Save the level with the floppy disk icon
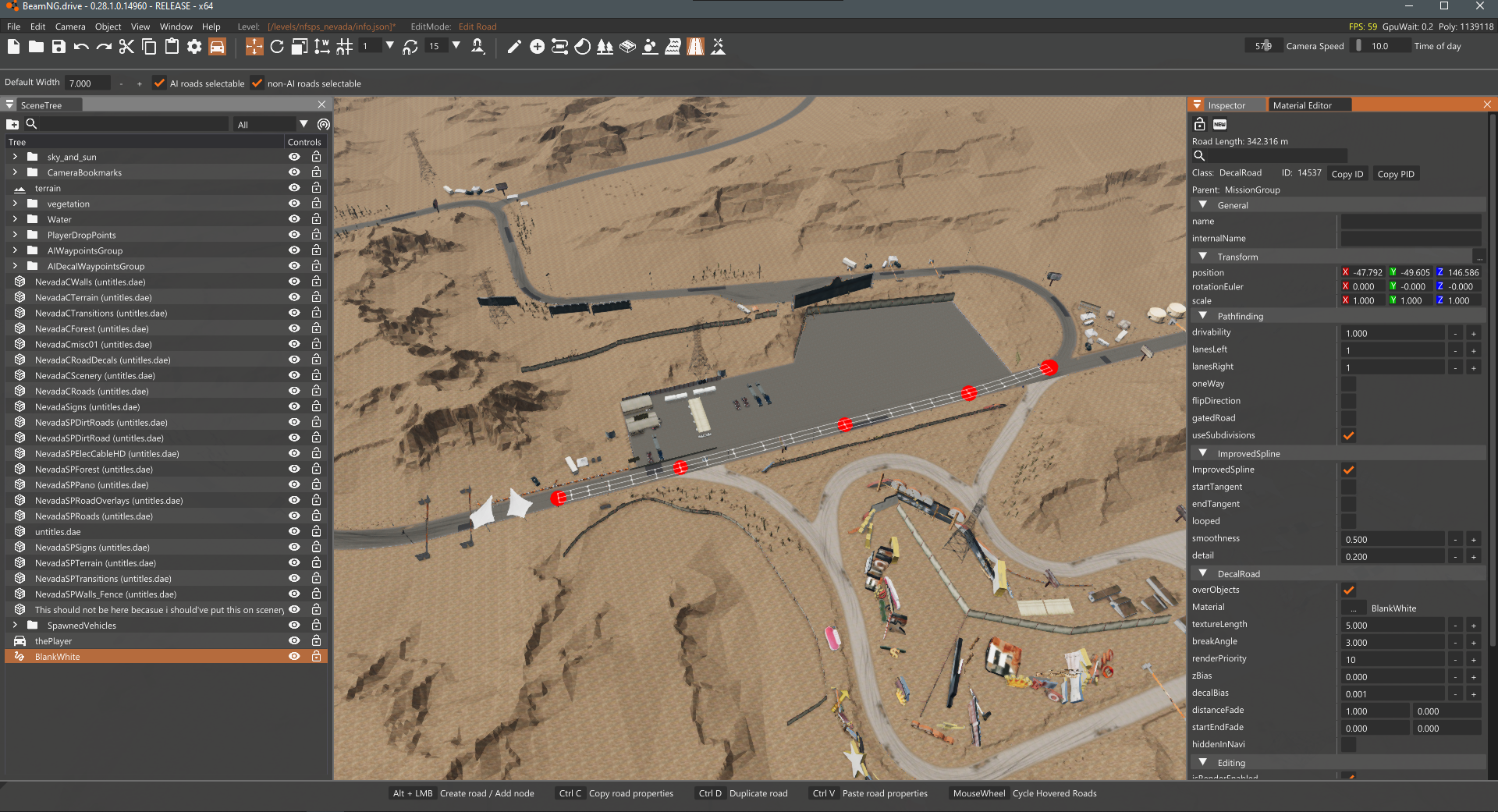This screenshot has height=812, width=1498. pyautogui.click(x=59, y=47)
